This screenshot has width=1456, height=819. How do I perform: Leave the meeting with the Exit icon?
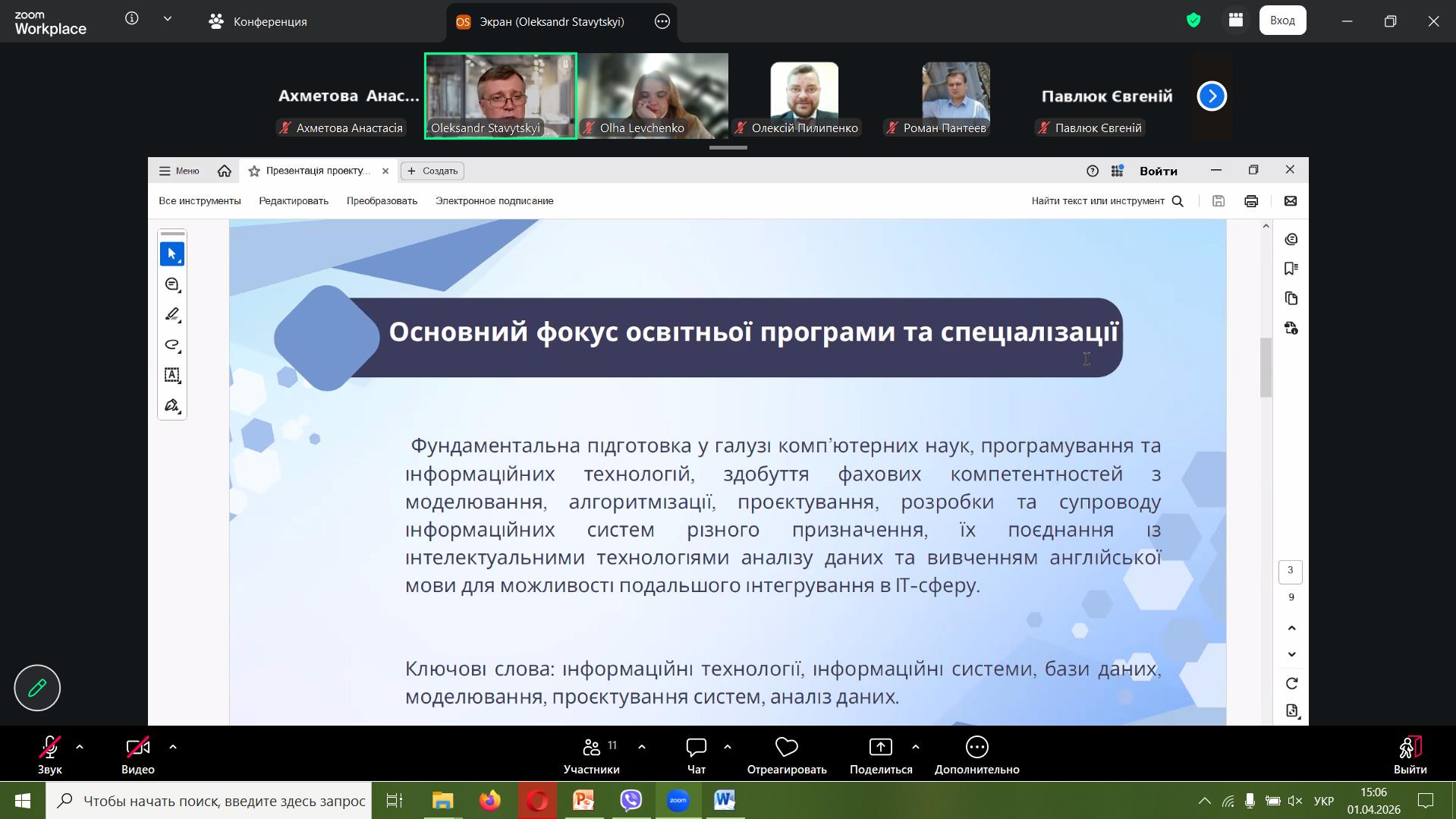pos(1410,748)
